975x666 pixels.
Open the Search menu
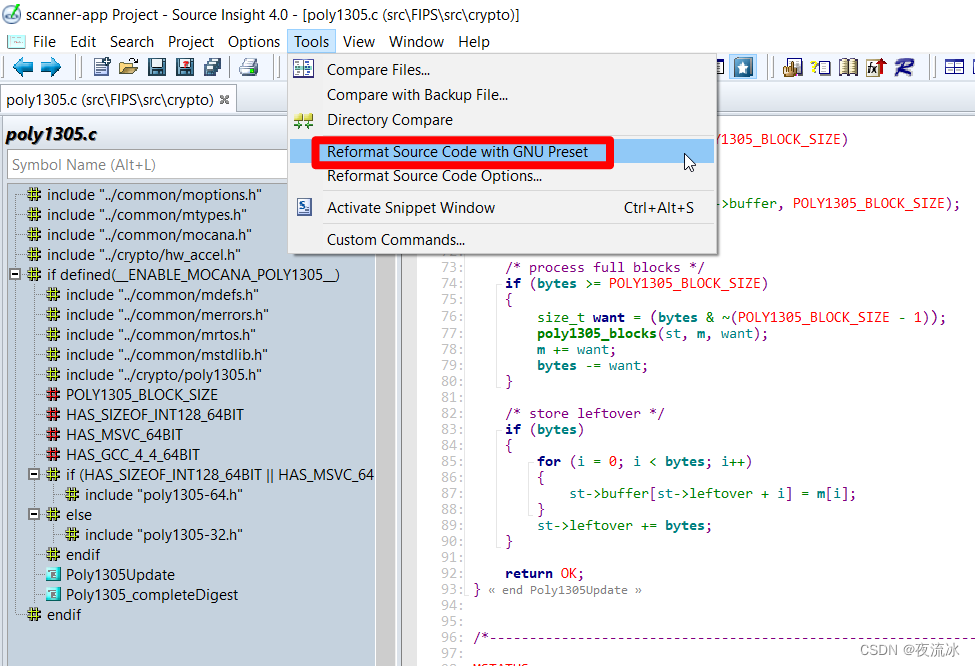[x=132, y=42]
